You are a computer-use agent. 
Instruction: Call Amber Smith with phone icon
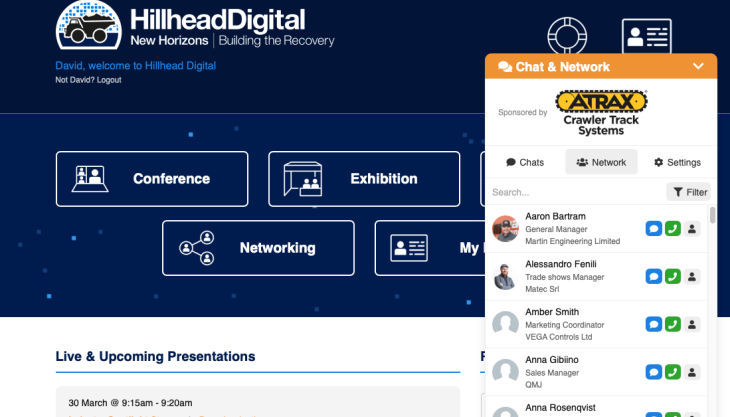673,324
